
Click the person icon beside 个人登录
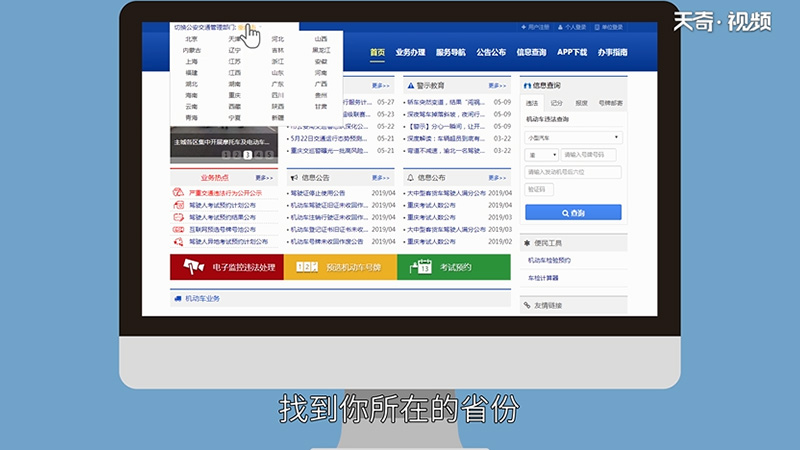point(560,27)
